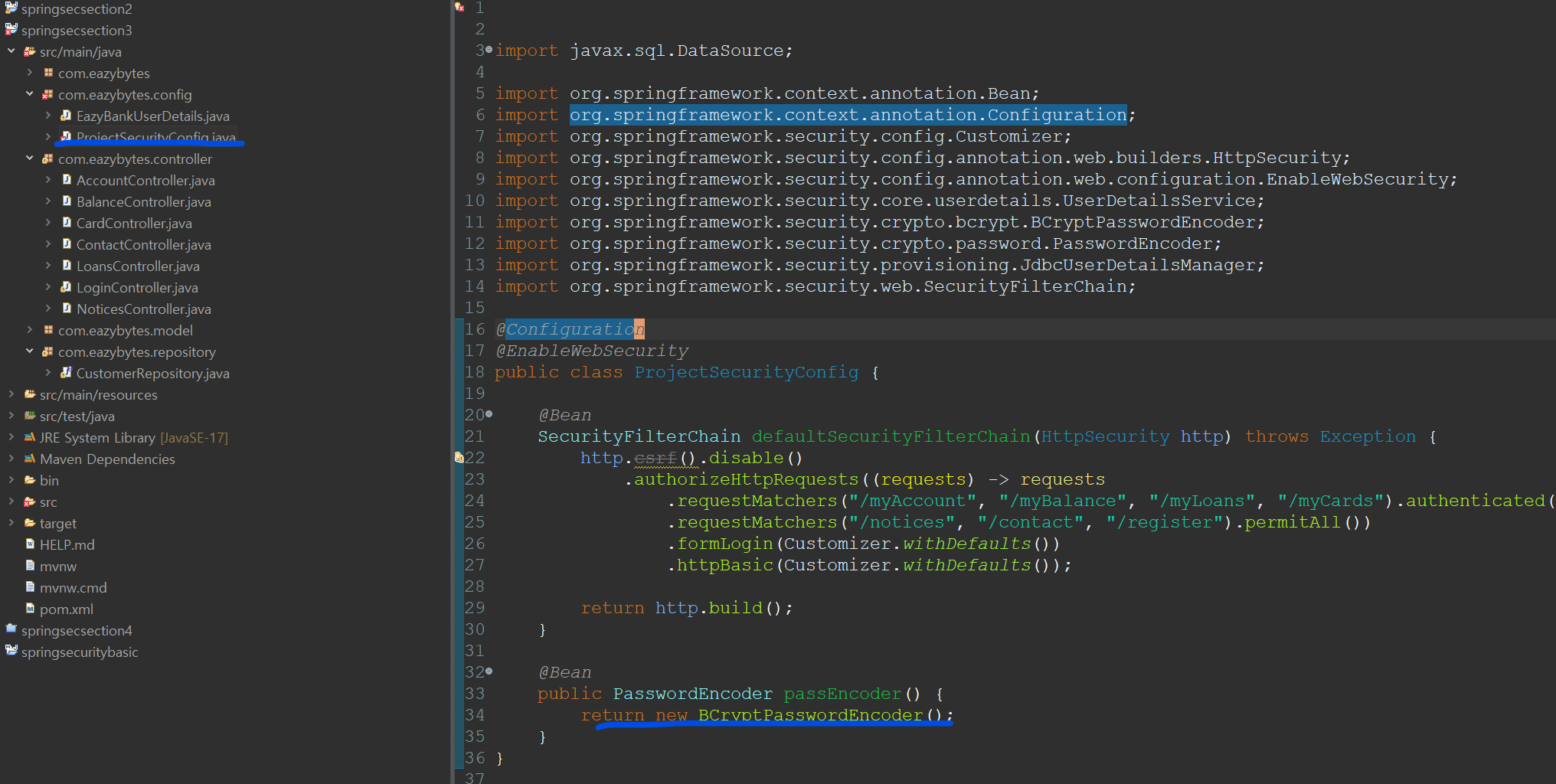The height and width of the screenshot is (784, 1556).
Task: Select the src folder entry
Action: click(x=48, y=501)
